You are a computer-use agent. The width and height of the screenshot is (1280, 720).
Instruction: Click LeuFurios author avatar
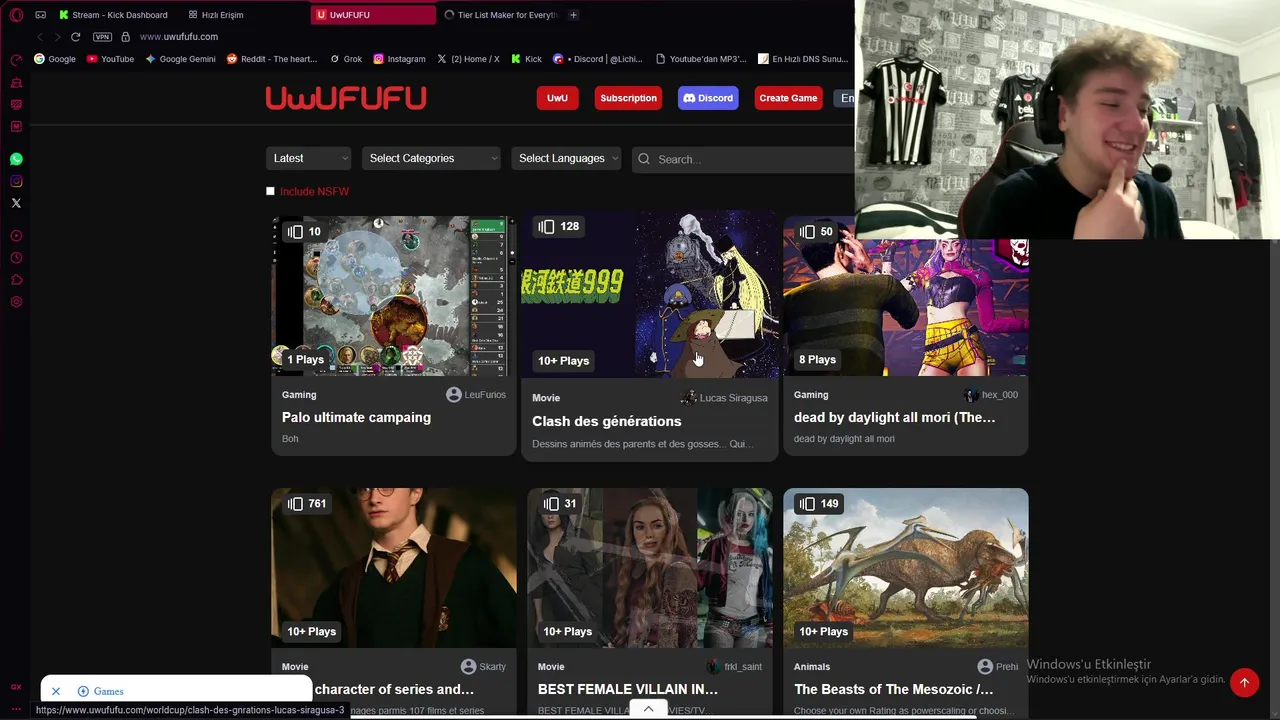pos(454,395)
